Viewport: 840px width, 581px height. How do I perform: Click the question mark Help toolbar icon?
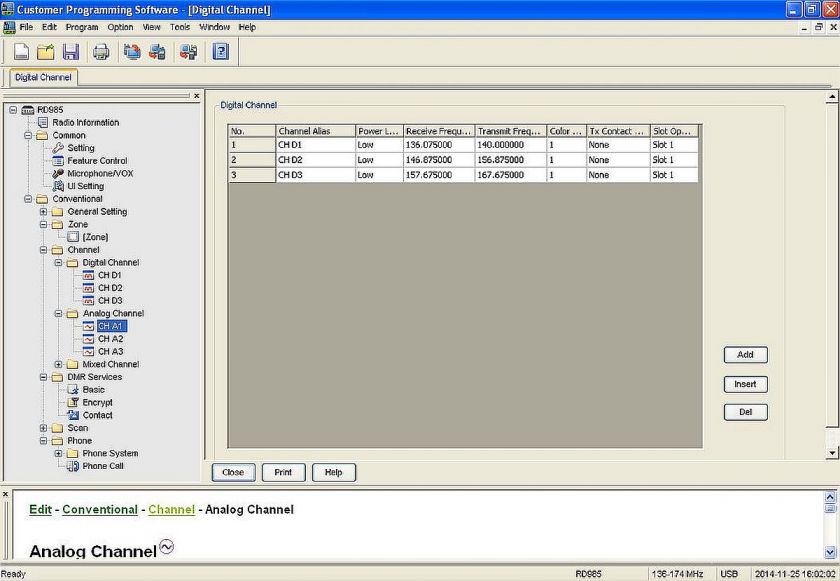pyautogui.click(x=220, y=51)
